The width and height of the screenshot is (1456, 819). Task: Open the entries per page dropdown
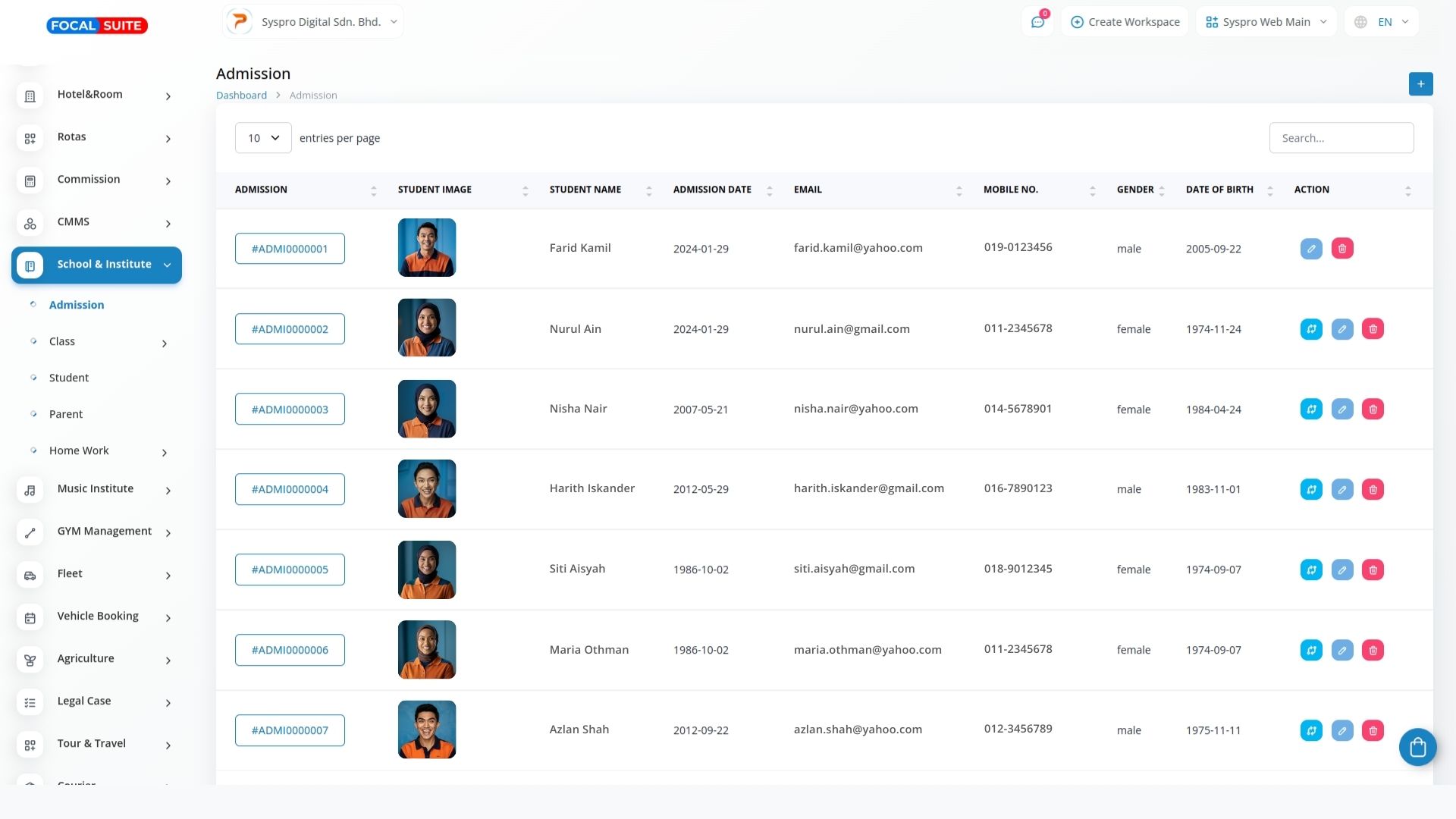pyautogui.click(x=263, y=138)
